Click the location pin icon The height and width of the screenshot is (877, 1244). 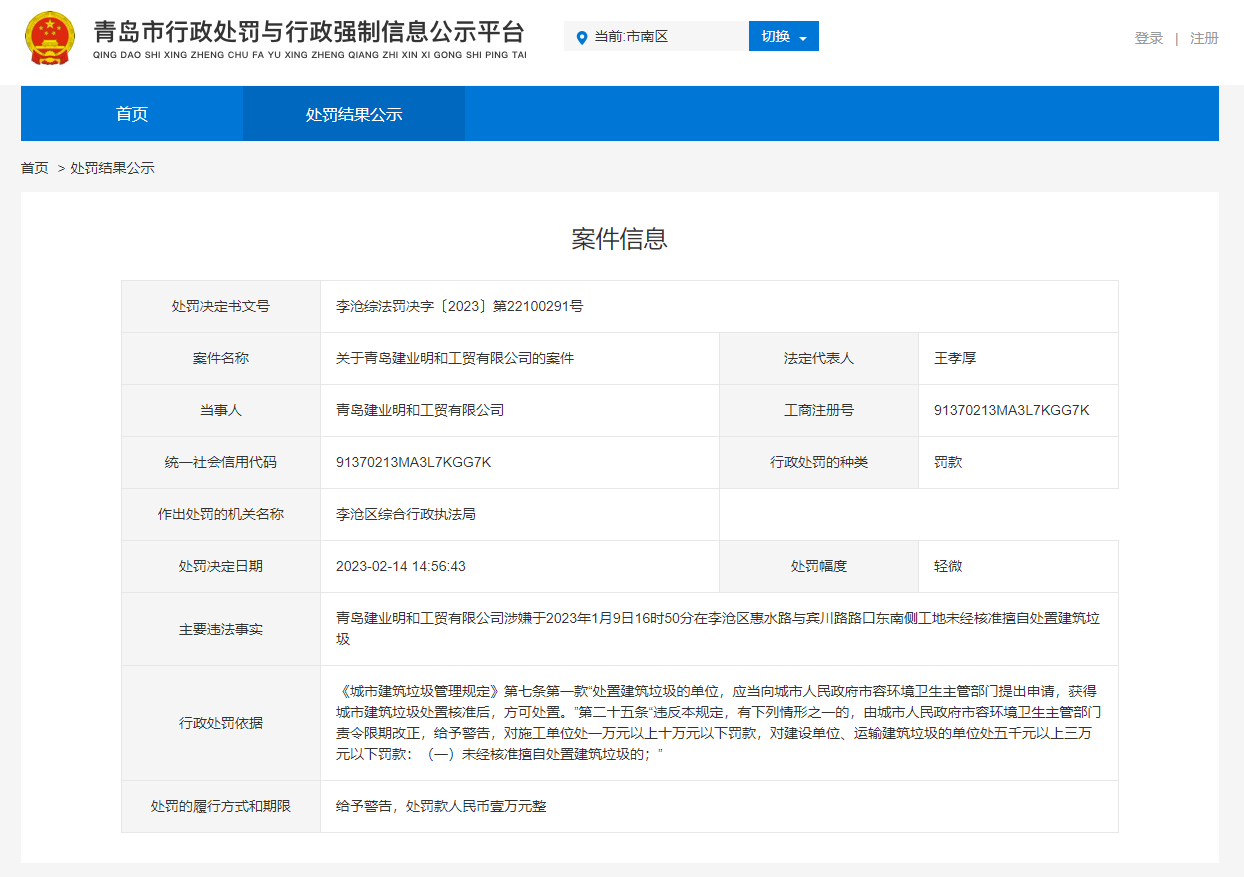click(x=582, y=37)
